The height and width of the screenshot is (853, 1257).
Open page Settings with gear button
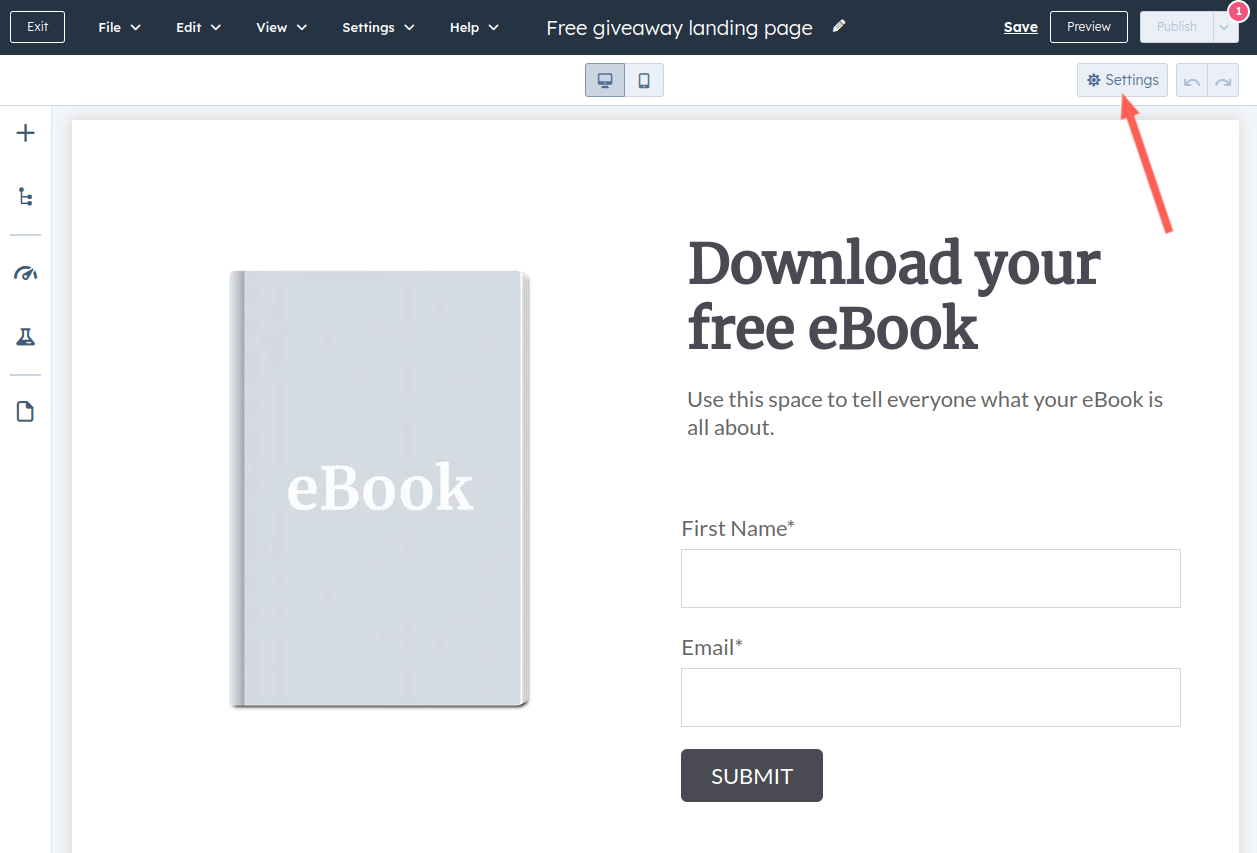tap(1122, 80)
